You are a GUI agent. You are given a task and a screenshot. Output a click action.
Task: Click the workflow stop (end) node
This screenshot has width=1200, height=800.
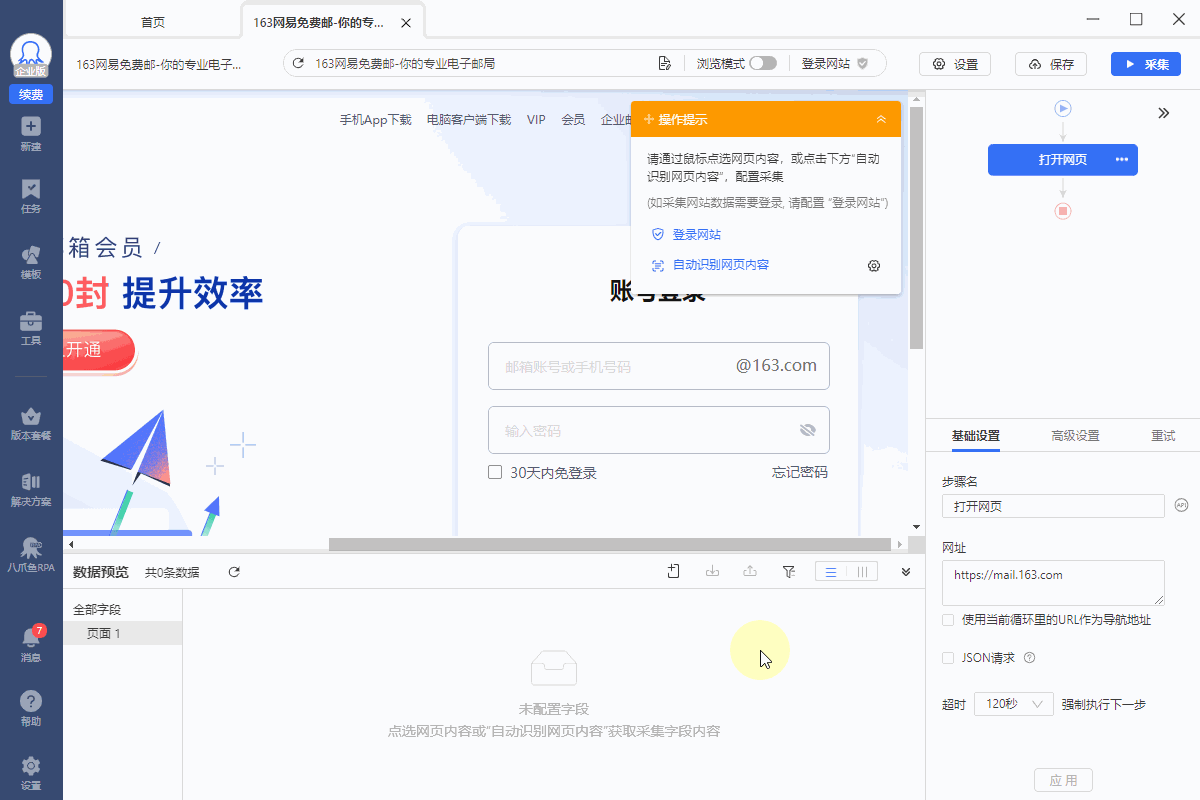point(1063,211)
